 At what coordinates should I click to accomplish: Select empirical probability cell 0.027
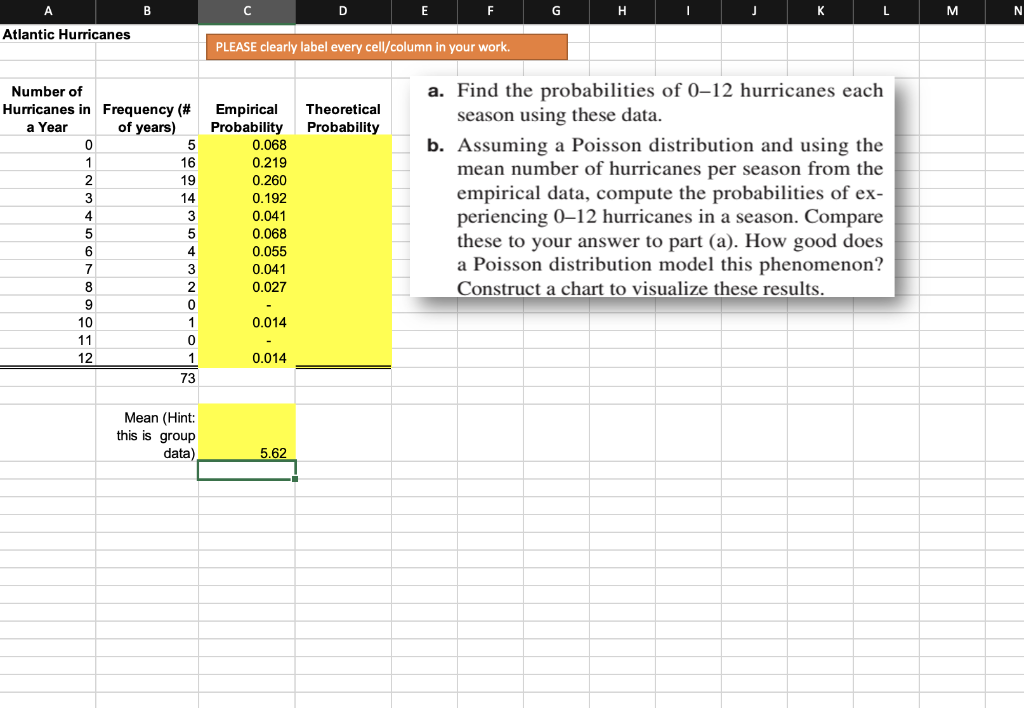247,287
